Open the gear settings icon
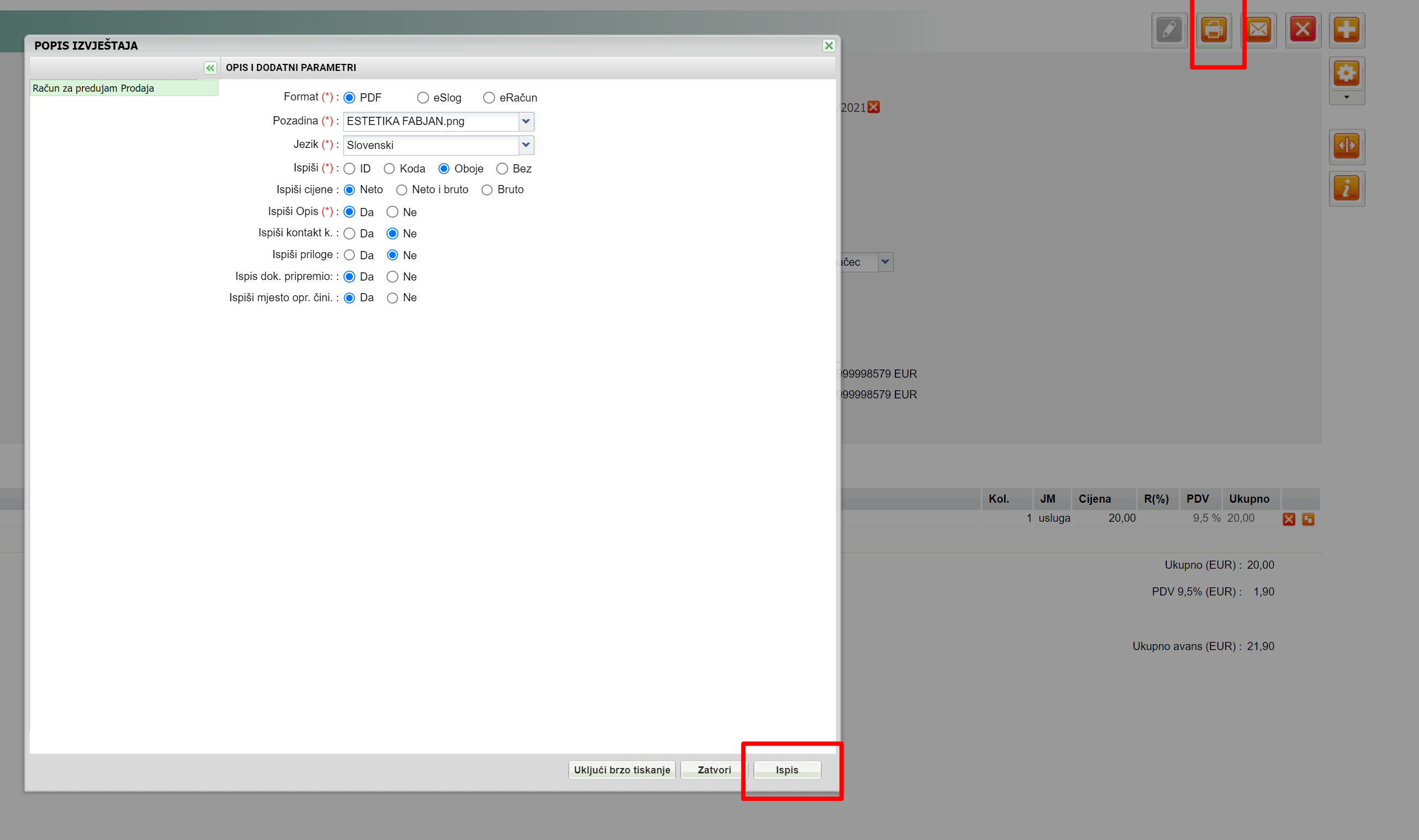This screenshot has height=840, width=1419. 1346,74
